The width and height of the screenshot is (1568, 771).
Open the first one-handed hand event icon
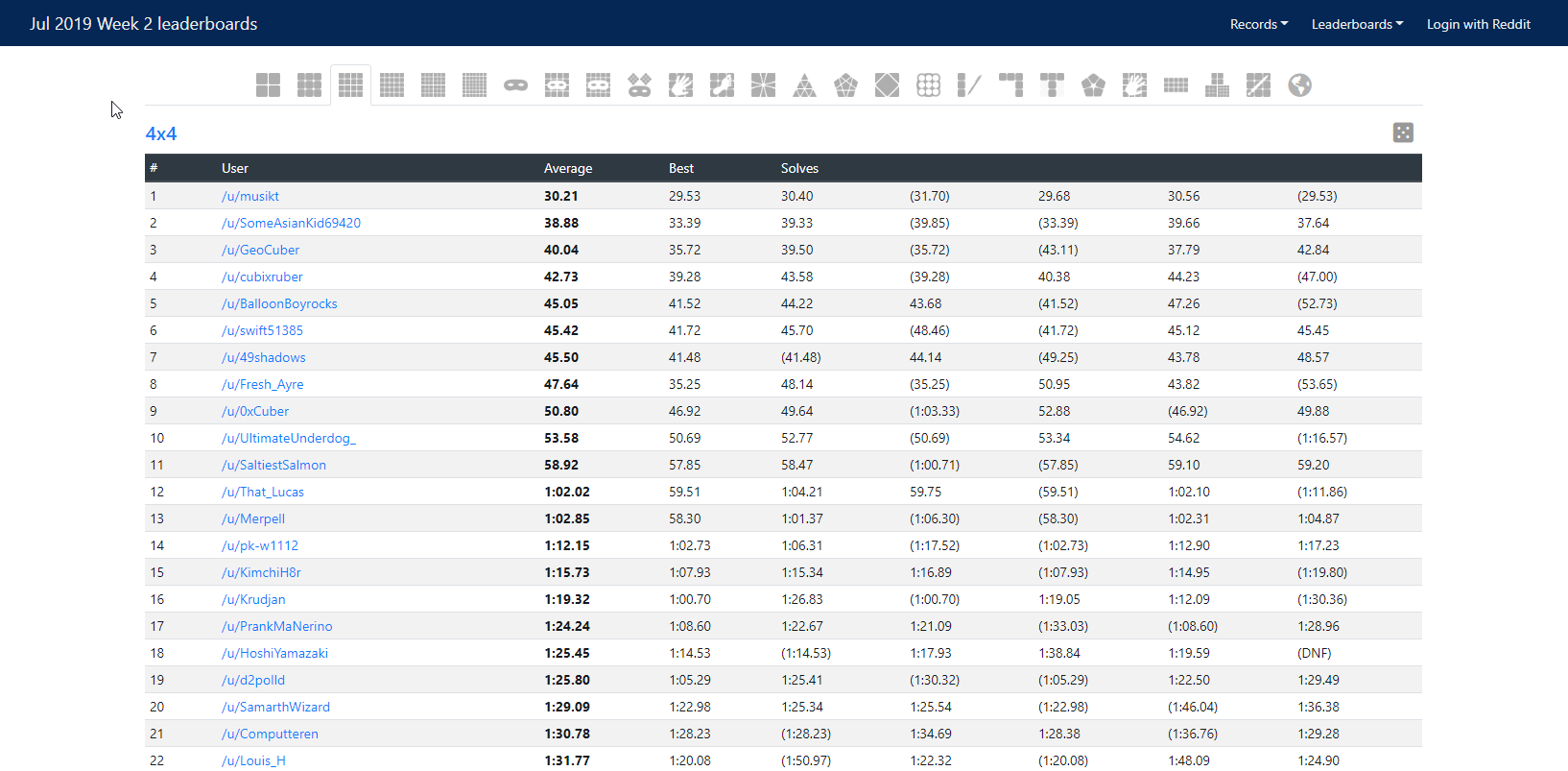click(x=681, y=85)
